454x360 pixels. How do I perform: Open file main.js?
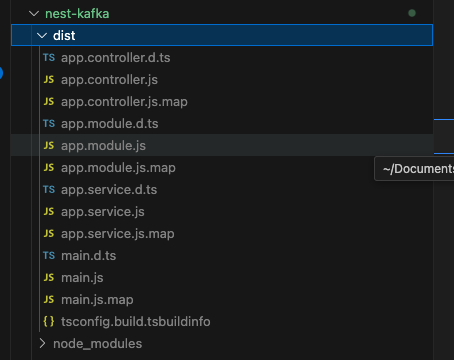82,278
